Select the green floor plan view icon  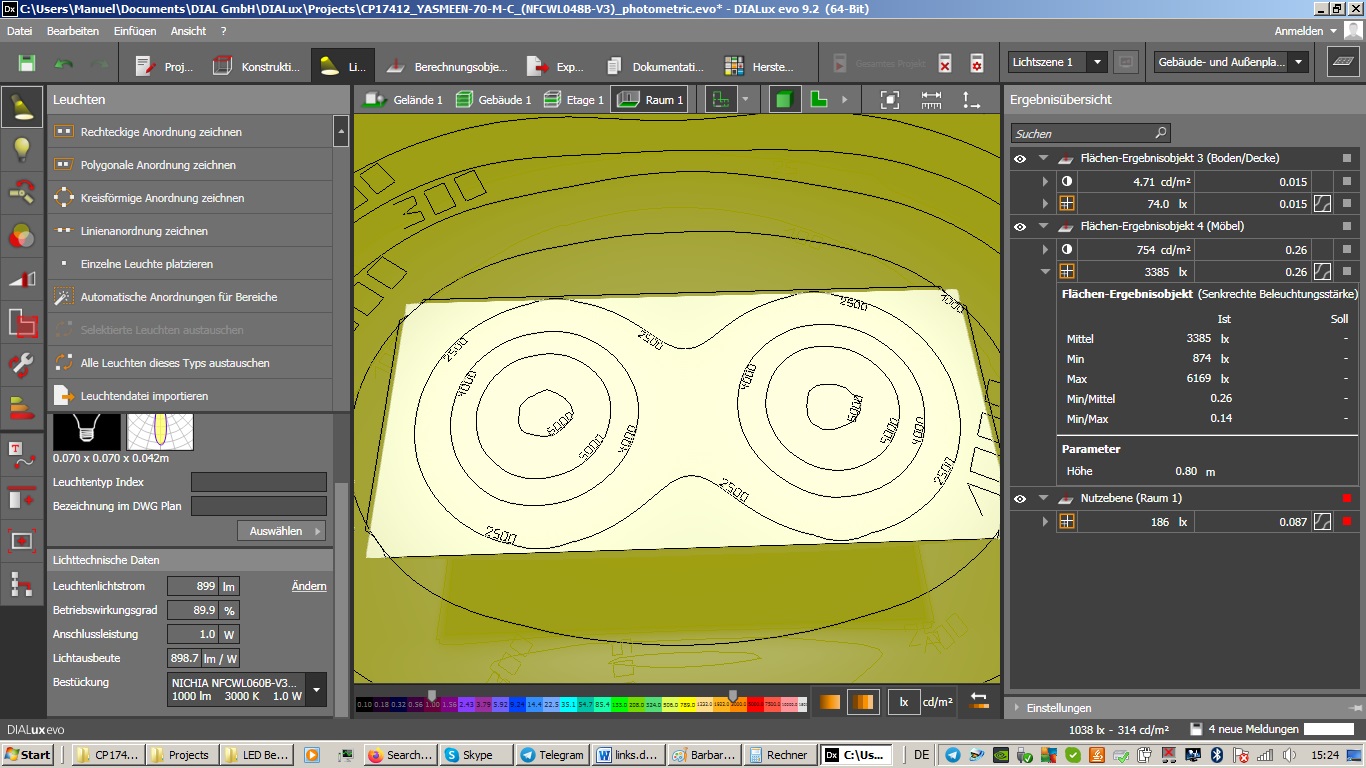click(x=818, y=100)
